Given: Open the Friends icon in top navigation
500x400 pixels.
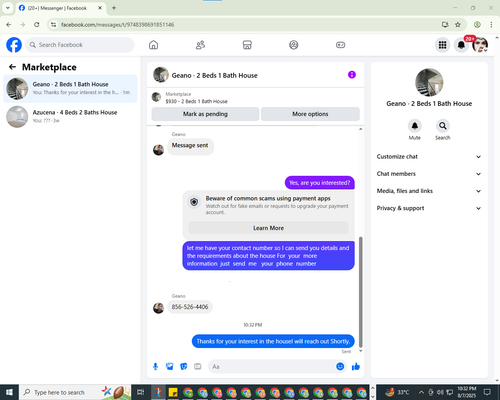Looking at the screenshot, I should (x=200, y=45).
